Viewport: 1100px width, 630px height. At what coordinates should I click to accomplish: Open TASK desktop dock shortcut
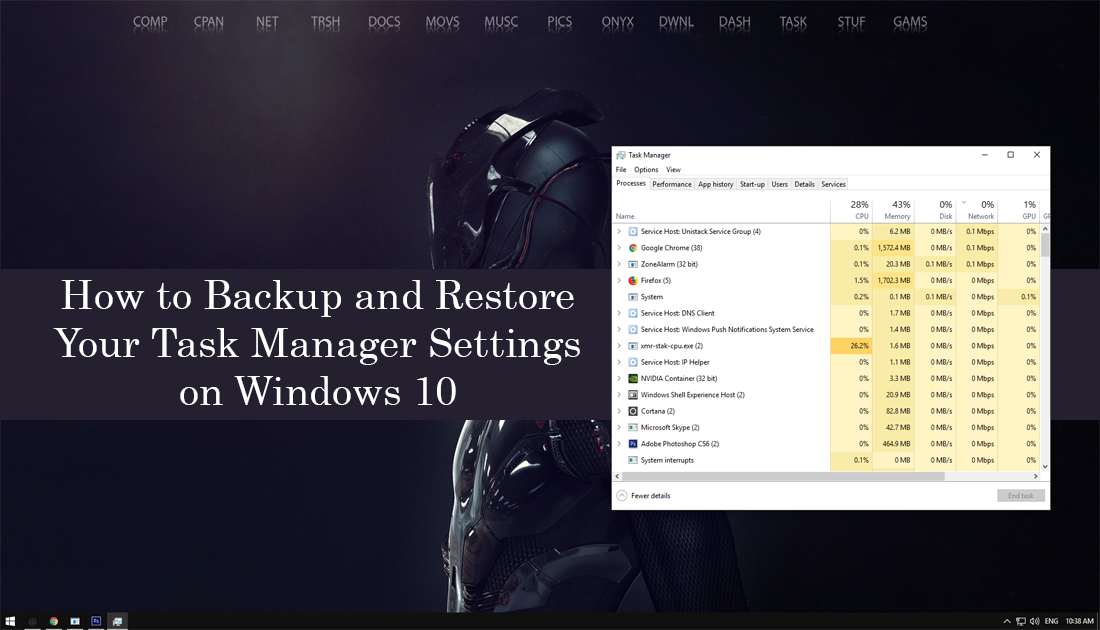[x=793, y=22]
